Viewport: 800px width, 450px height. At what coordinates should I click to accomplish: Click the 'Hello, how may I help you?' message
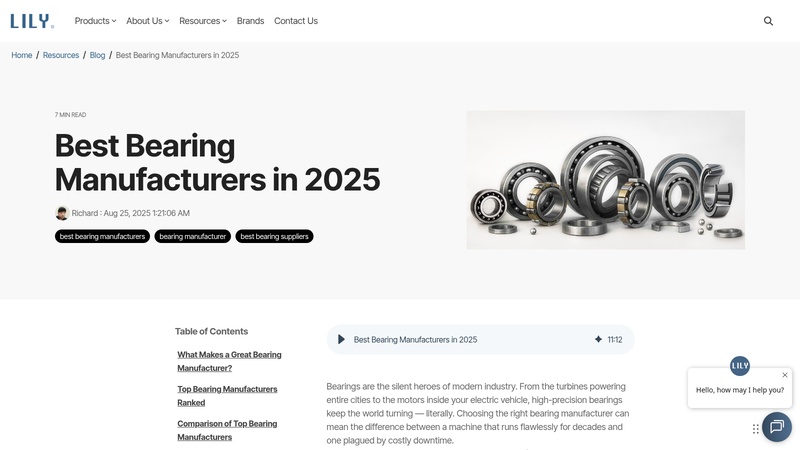pyautogui.click(x=740, y=390)
